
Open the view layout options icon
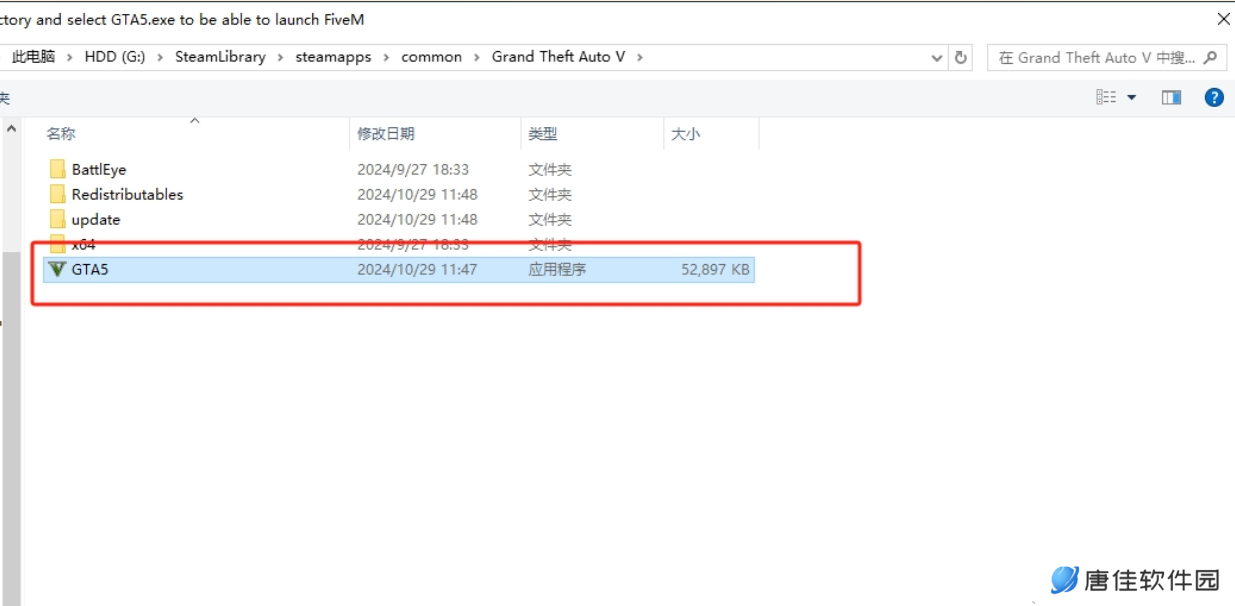coord(1106,97)
